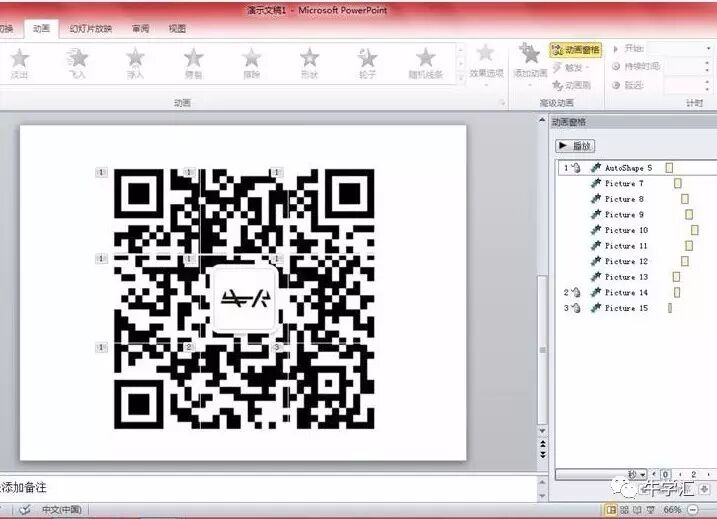Viewport: 717px width, 519px height.
Task: Apply the 擦除 wipe animation effect
Action: tap(251, 64)
